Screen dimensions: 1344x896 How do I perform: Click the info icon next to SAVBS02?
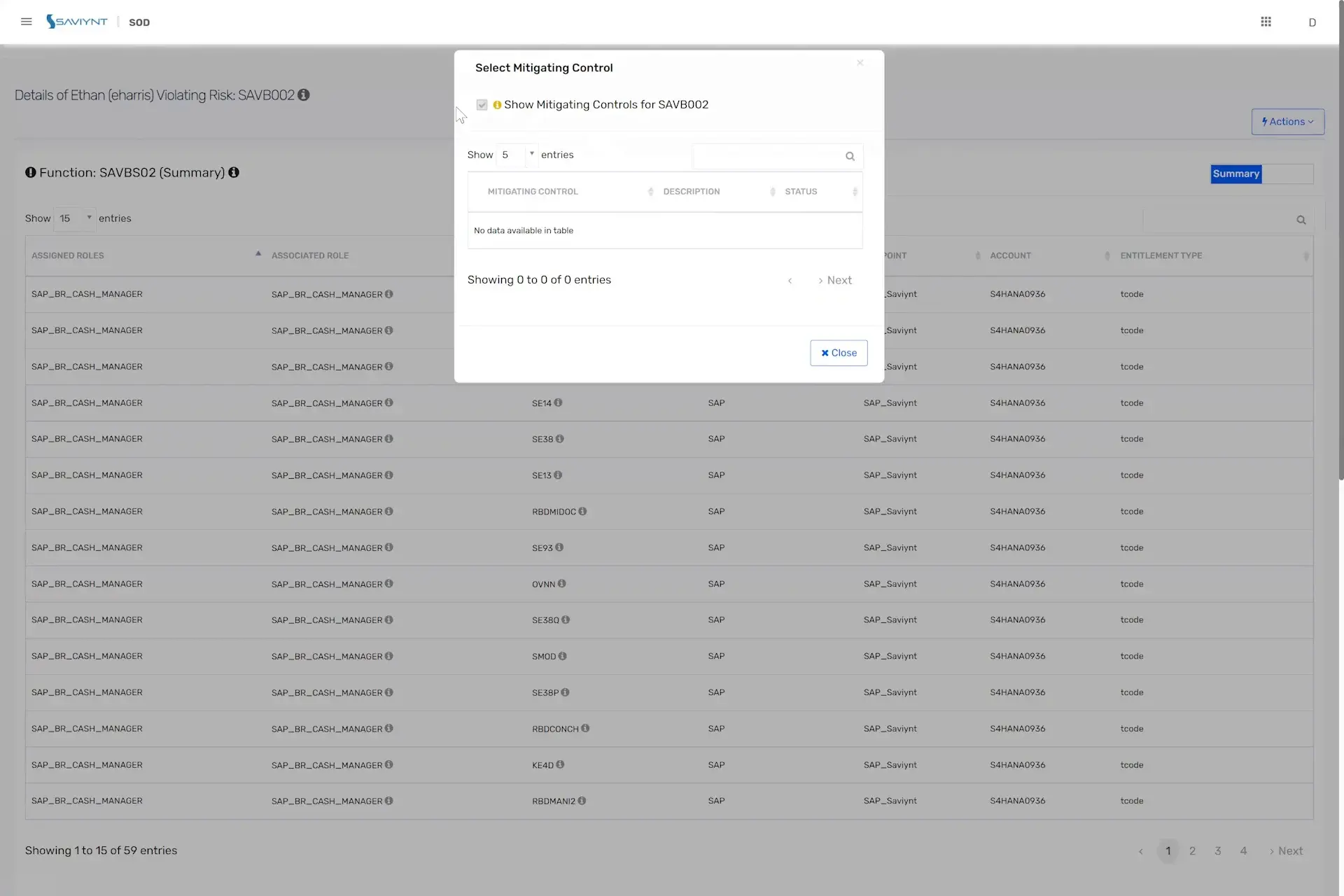(x=234, y=173)
